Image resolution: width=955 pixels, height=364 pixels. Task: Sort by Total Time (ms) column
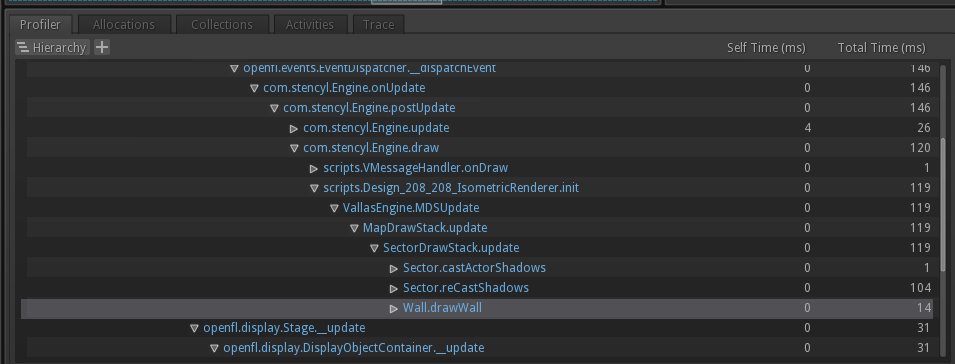881,47
